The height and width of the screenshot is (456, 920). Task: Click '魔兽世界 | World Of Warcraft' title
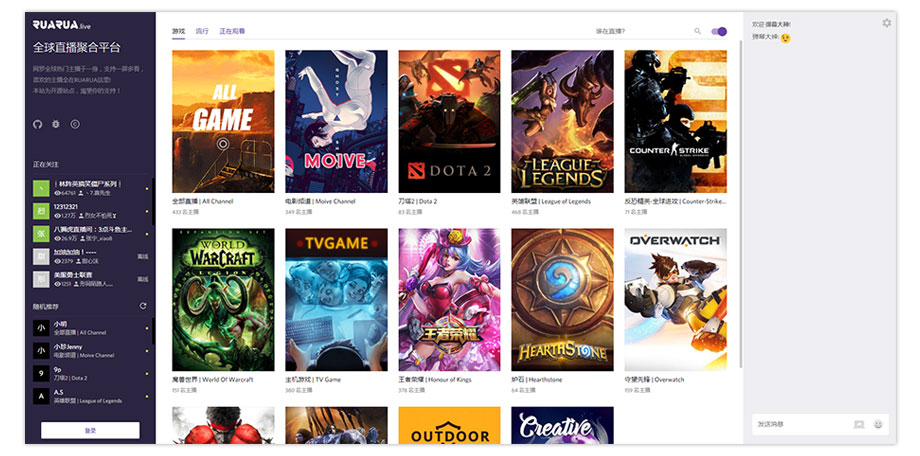tap(212, 380)
